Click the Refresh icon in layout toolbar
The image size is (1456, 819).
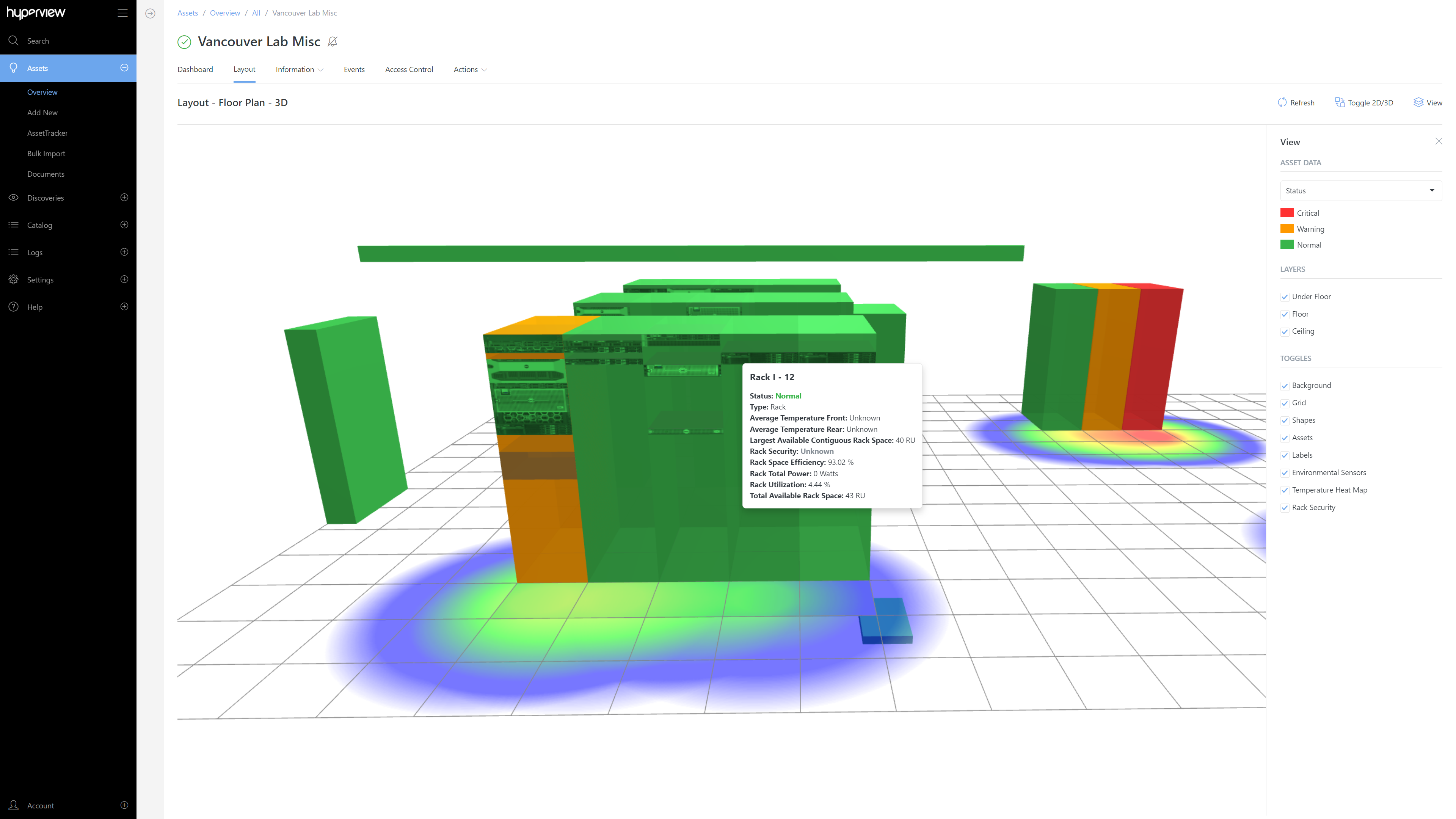[1282, 102]
